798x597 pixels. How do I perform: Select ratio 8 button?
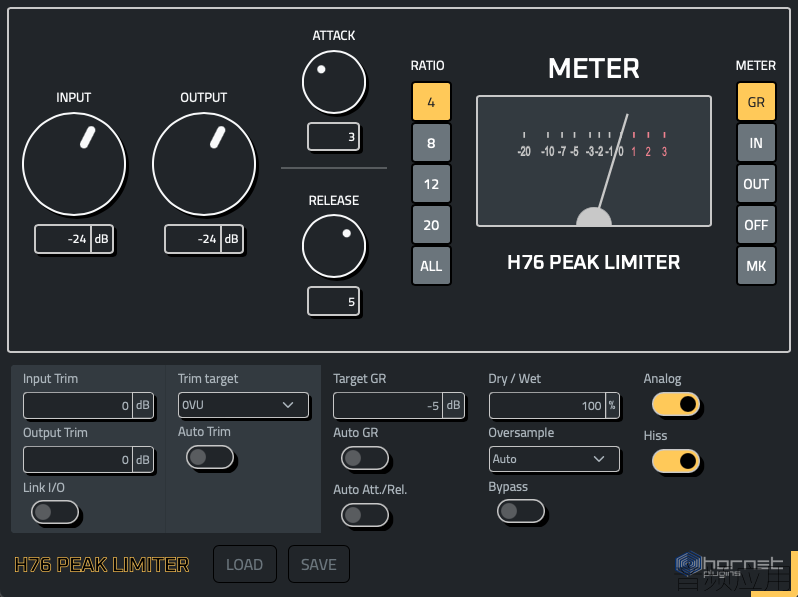[x=431, y=143]
